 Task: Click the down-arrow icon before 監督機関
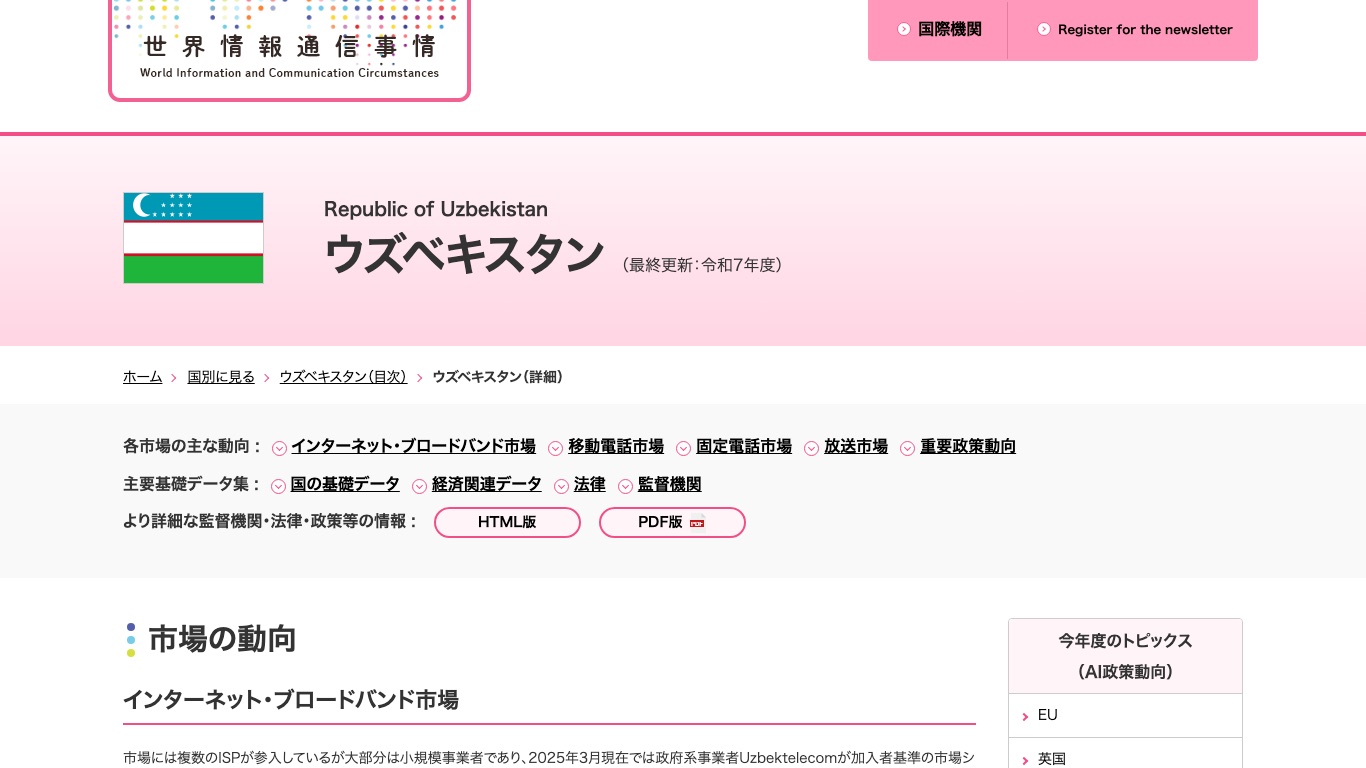tap(626, 486)
